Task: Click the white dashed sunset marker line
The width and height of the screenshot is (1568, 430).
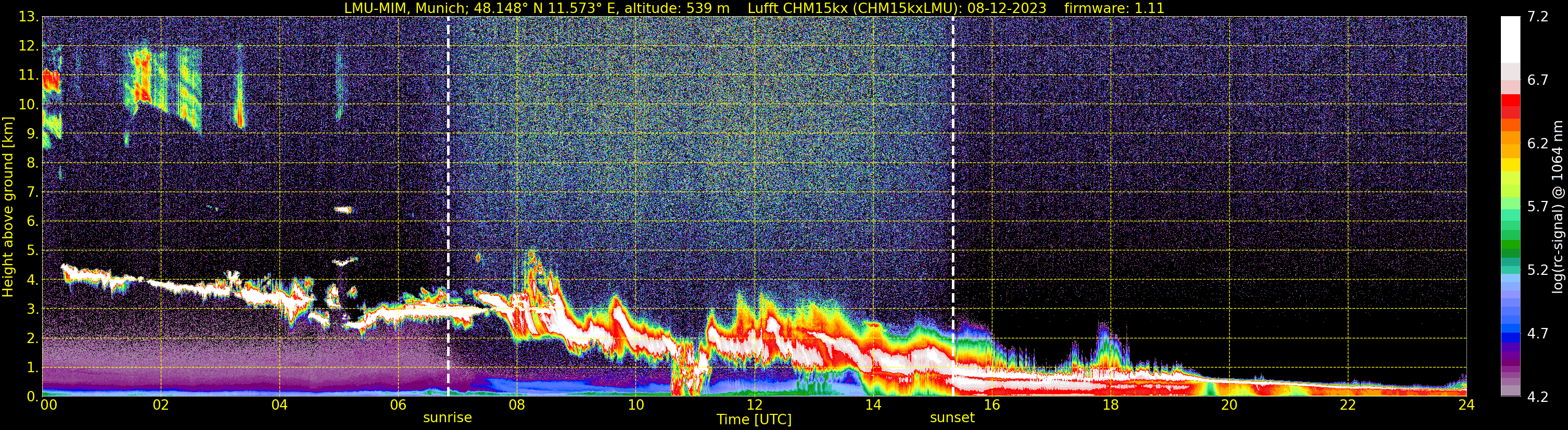Action: tap(952, 207)
